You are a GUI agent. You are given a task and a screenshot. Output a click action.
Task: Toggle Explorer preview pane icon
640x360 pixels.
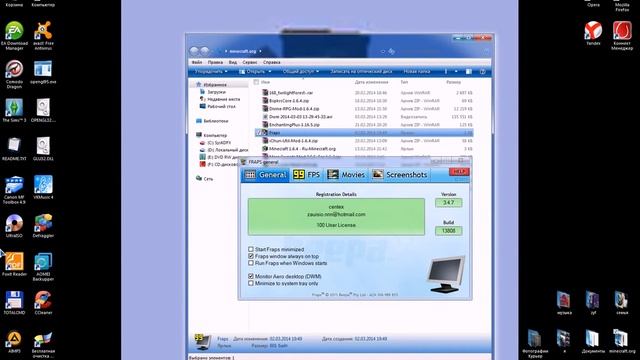coord(469,71)
